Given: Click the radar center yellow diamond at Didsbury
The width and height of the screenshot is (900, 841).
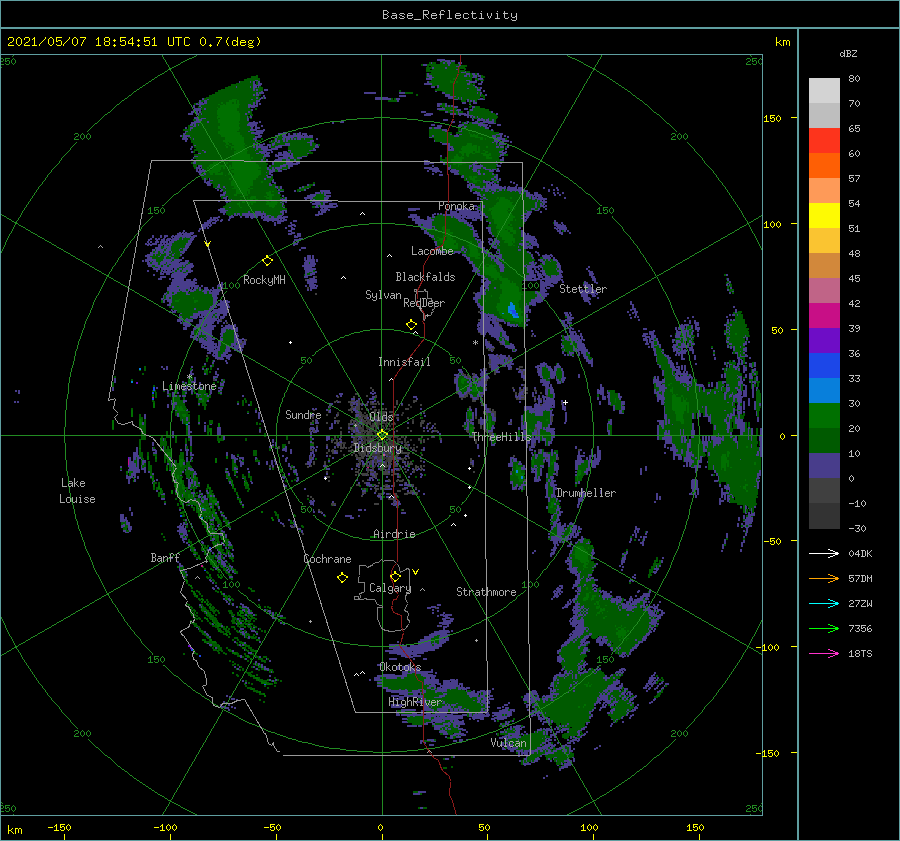Looking at the screenshot, I should 382,435.
